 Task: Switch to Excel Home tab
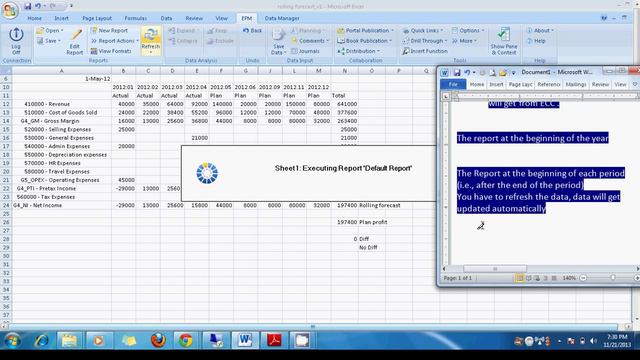click(34, 18)
